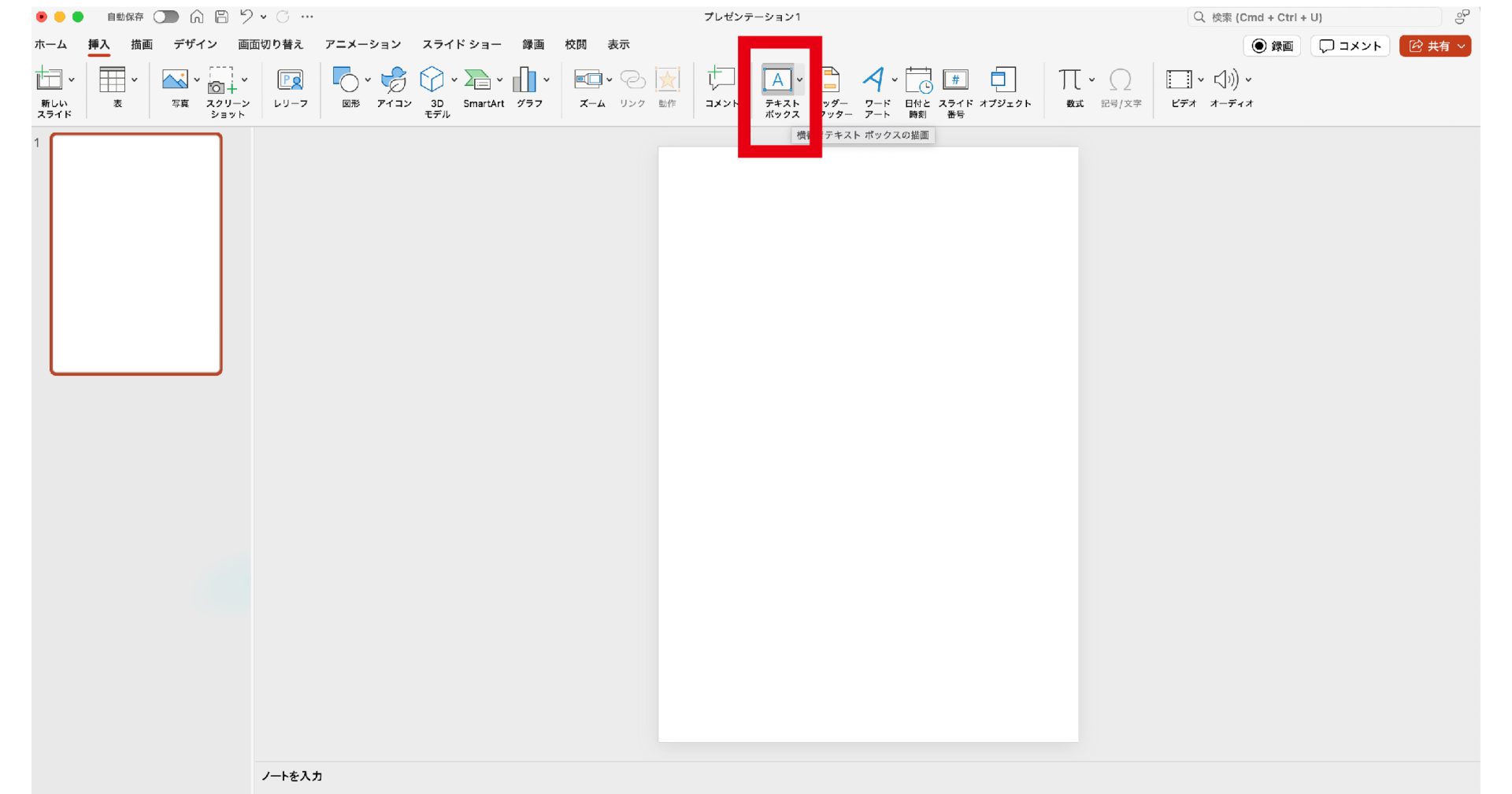
Task: Open the SmartArt tool
Action: (x=477, y=80)
